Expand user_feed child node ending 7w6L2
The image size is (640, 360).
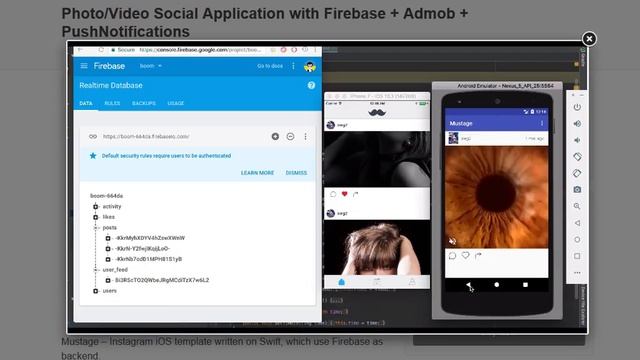pyautogui.click(x=108, y=280)
